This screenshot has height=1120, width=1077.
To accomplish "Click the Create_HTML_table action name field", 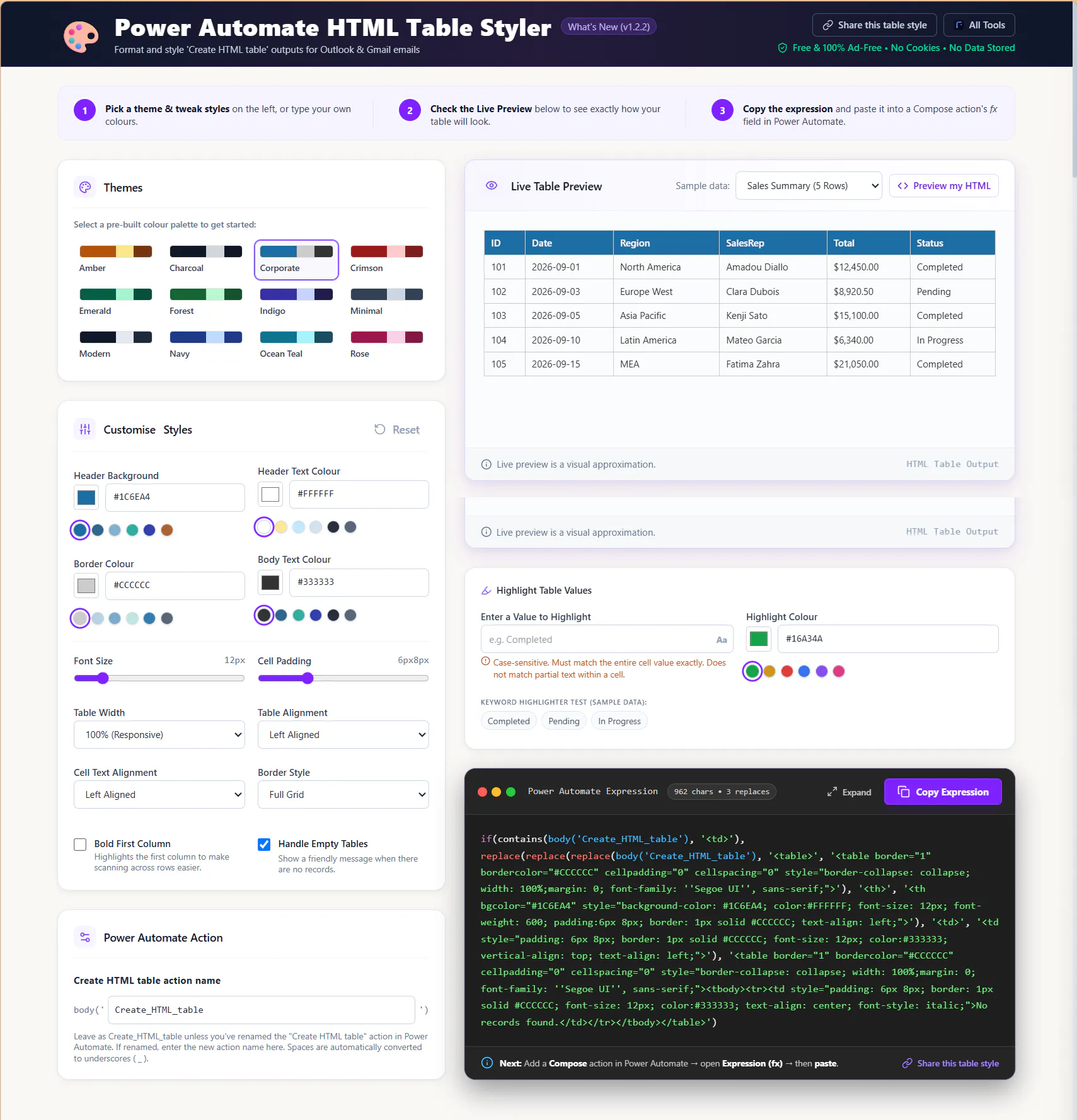I will pos(262,1010).
